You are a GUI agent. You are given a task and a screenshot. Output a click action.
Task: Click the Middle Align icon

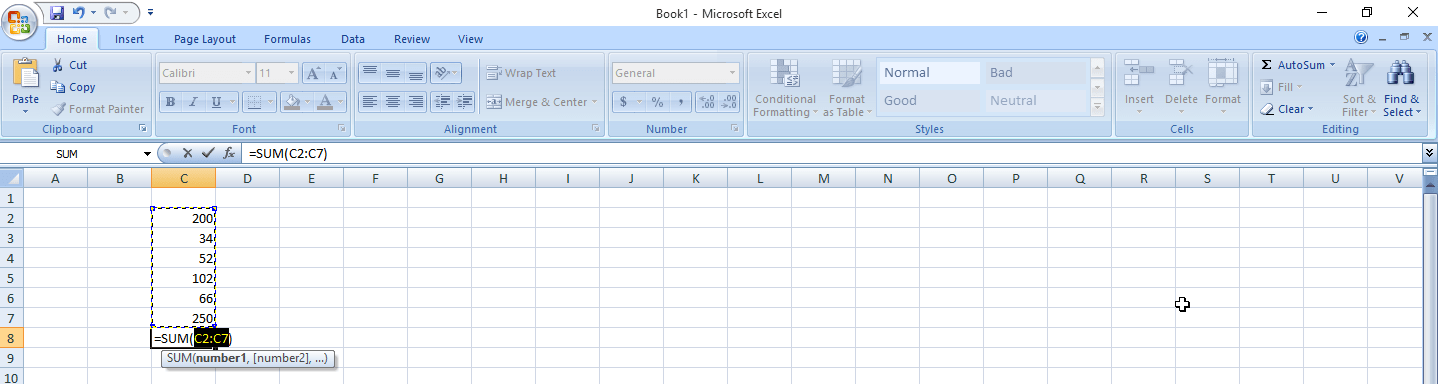392,73
